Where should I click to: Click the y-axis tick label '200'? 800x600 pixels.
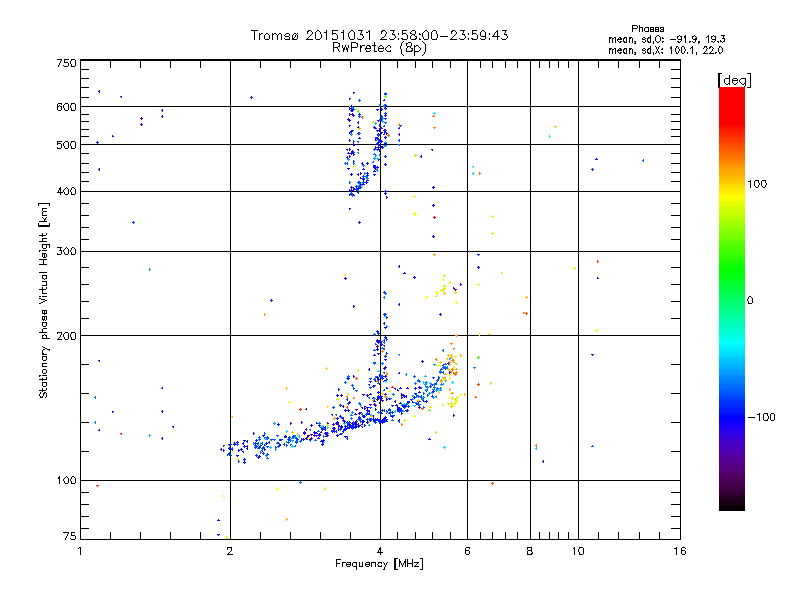[x=66, y=336]
